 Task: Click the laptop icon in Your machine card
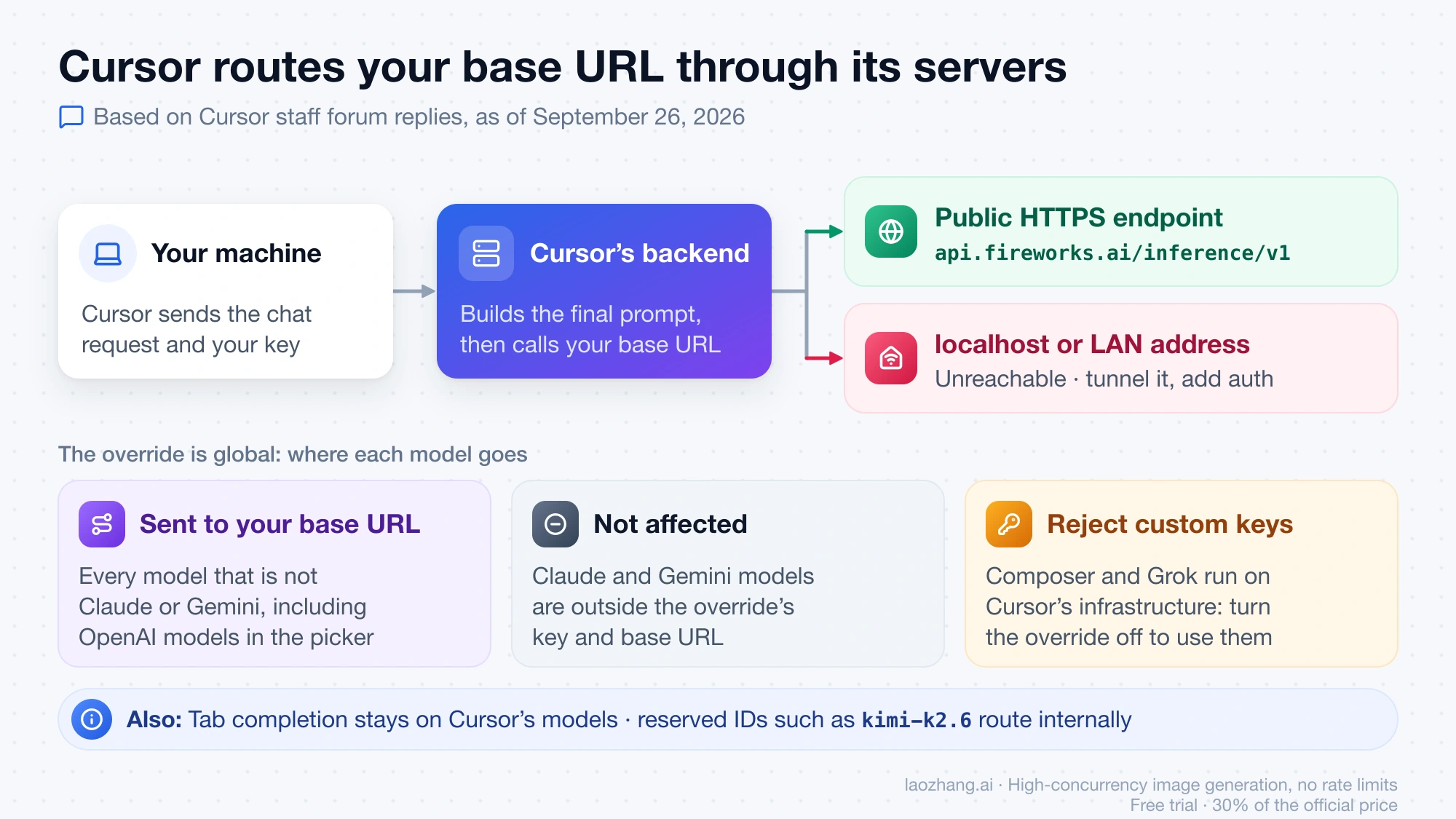click(108, 253)
